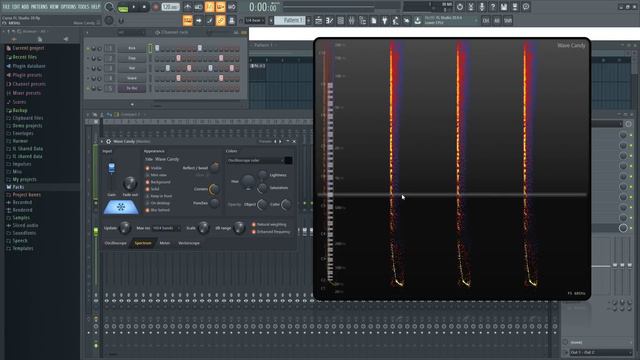Toggle the step edit arrow icon

[x=198, y=20]
